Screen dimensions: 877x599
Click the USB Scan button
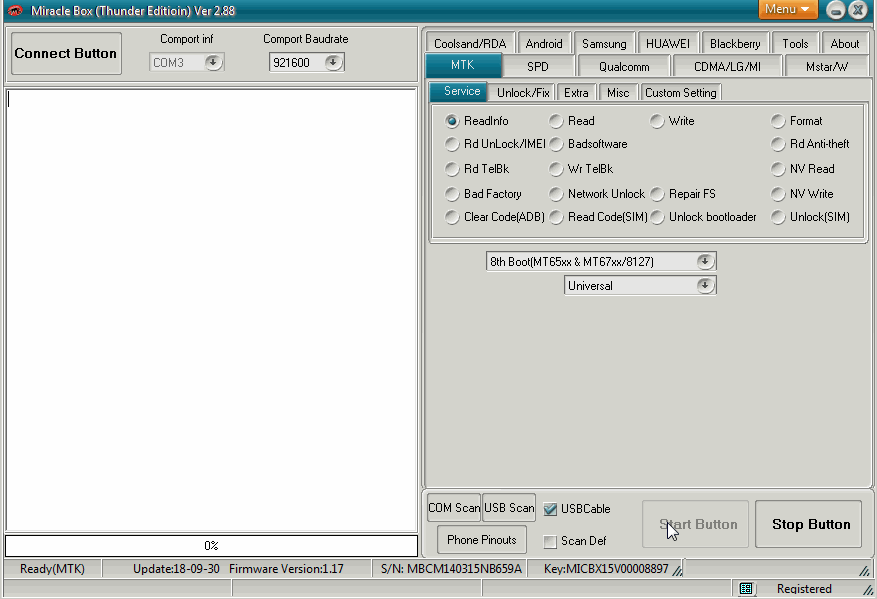point(509,508)
